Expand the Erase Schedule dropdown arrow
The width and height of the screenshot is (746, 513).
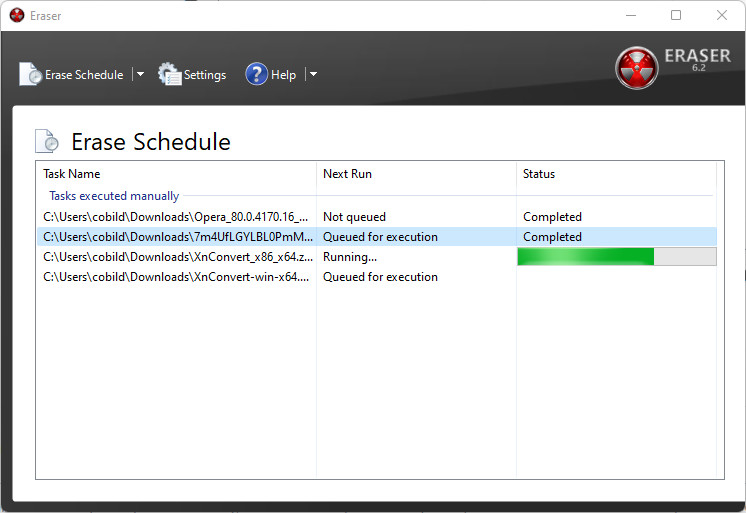point(140,74)
